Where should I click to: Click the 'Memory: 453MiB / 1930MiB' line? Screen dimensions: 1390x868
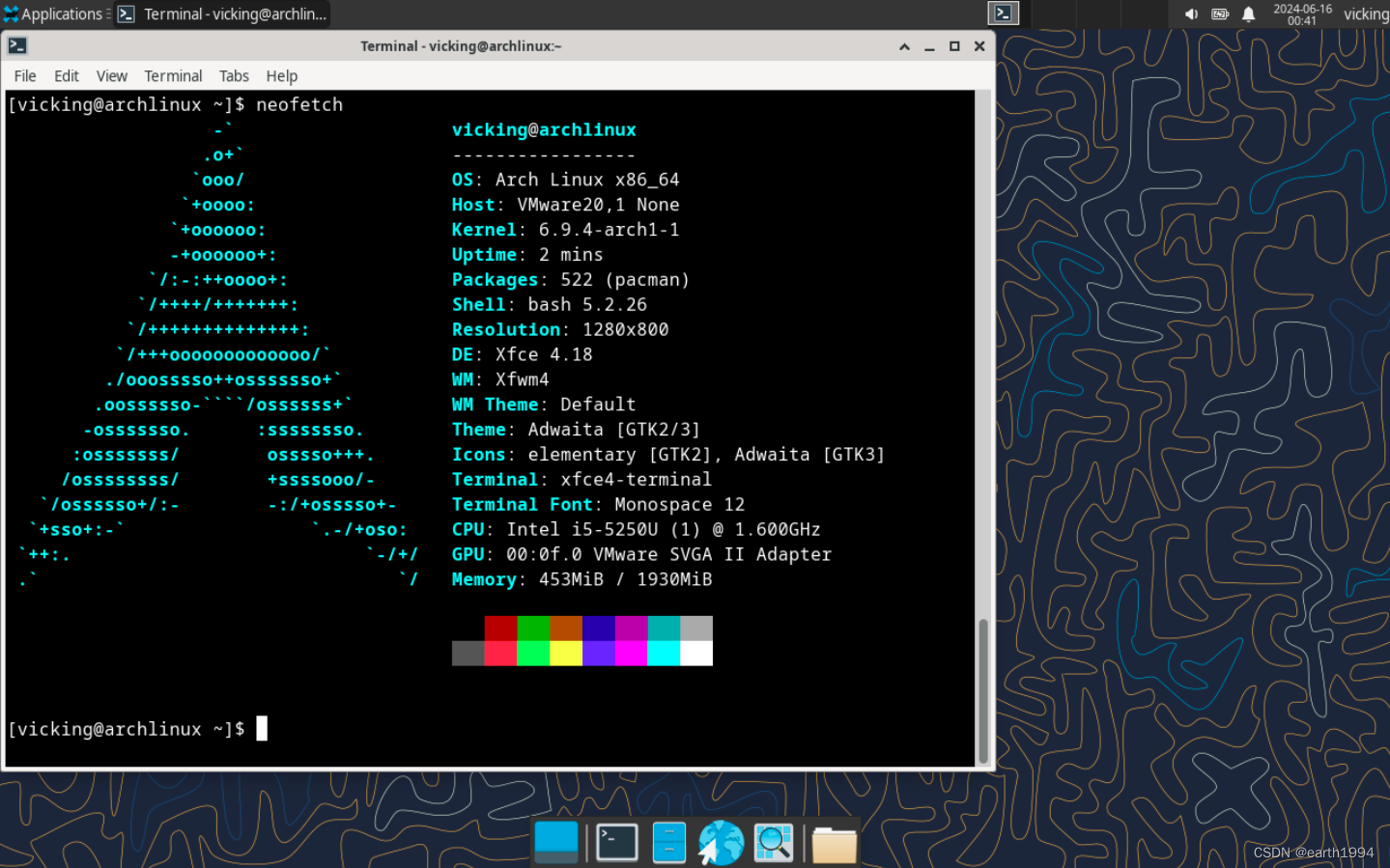coord(582,579)
